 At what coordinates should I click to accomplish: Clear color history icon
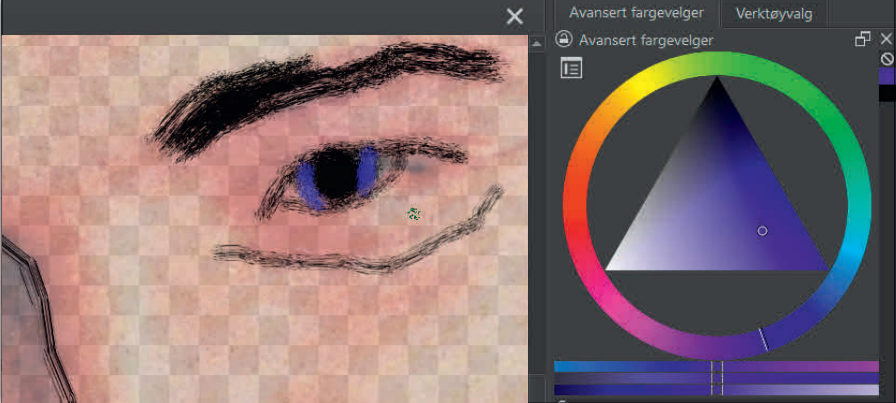pos(887,58)
